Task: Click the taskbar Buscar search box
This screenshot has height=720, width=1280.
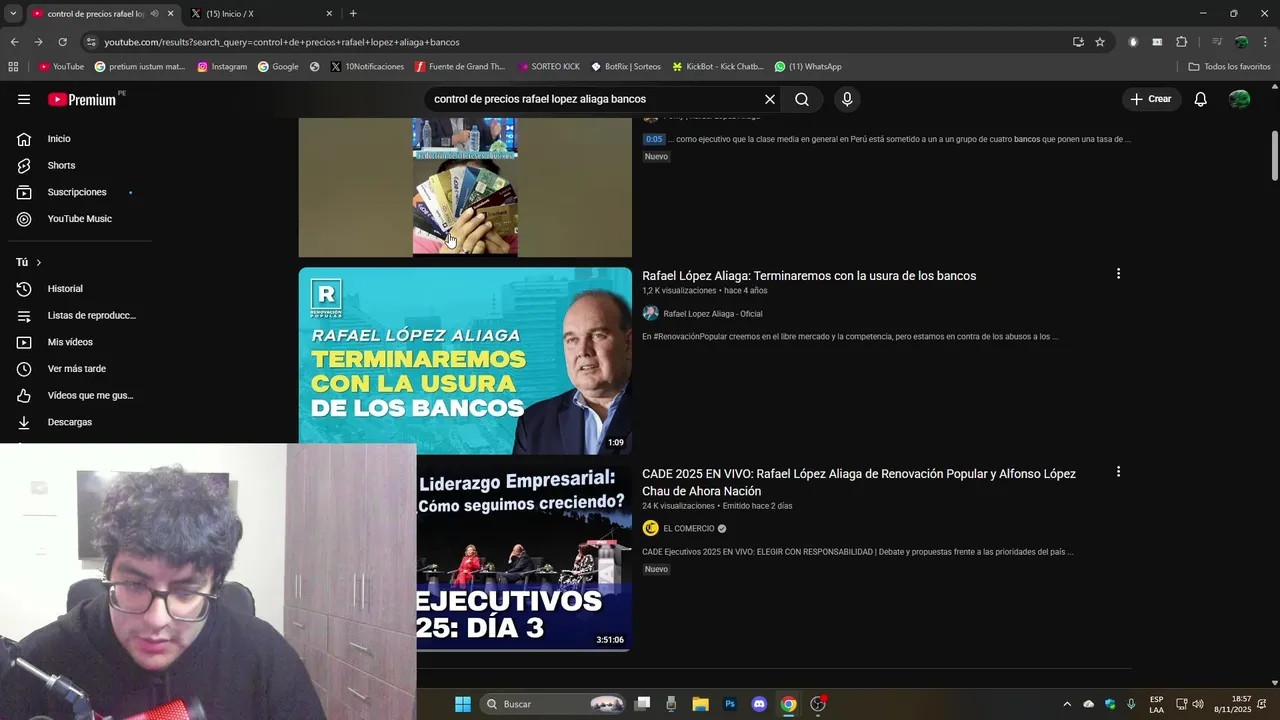Action: point(554,704)
